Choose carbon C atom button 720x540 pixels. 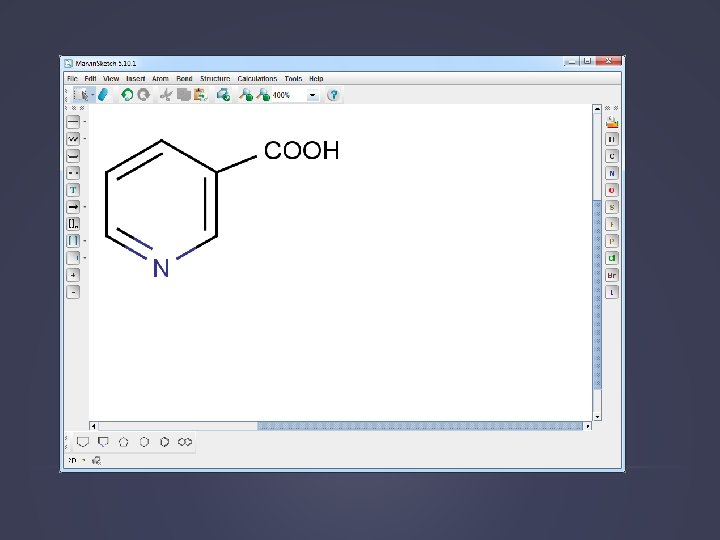click(612, 156)
